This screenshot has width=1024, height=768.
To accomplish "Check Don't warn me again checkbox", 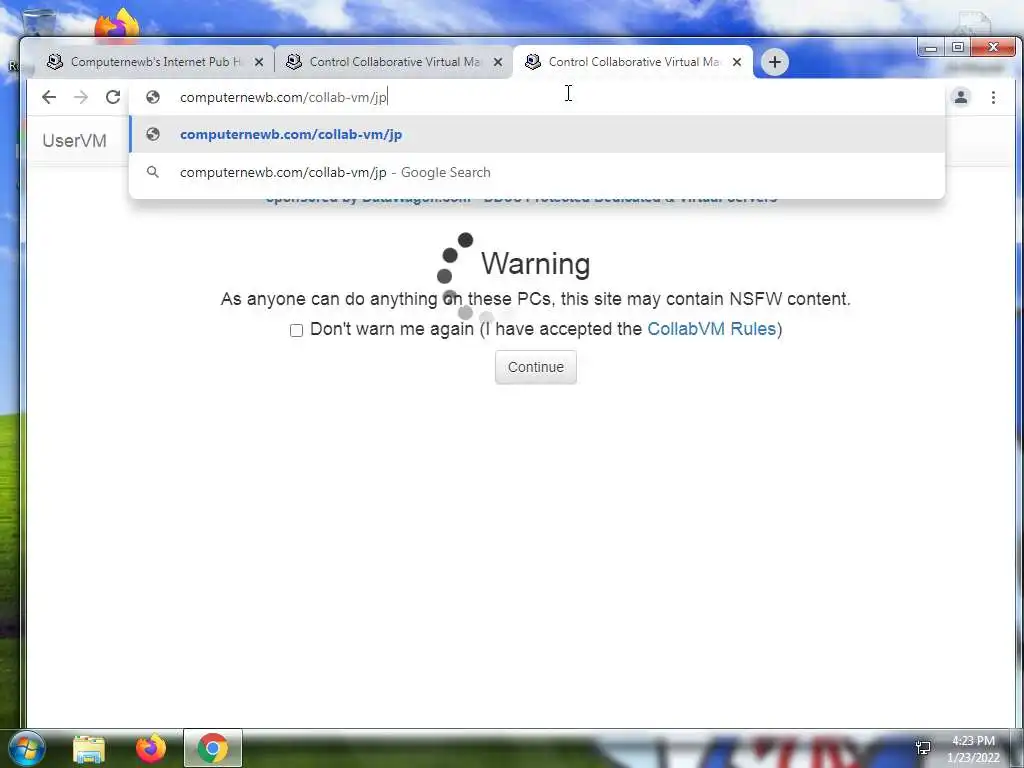I will (296, 330).
